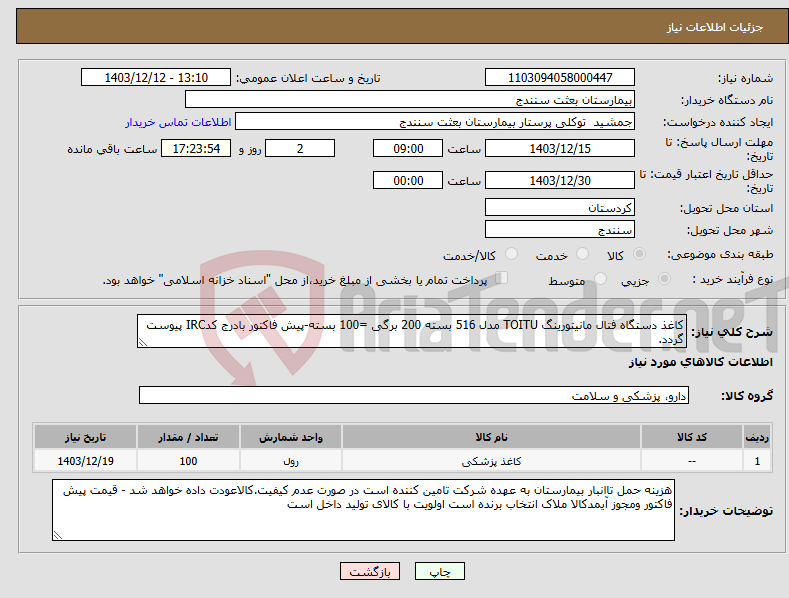Click the اطلاعات کالاهای مورد نیاز heading
789x598 pixels.
tap(700, 362)
